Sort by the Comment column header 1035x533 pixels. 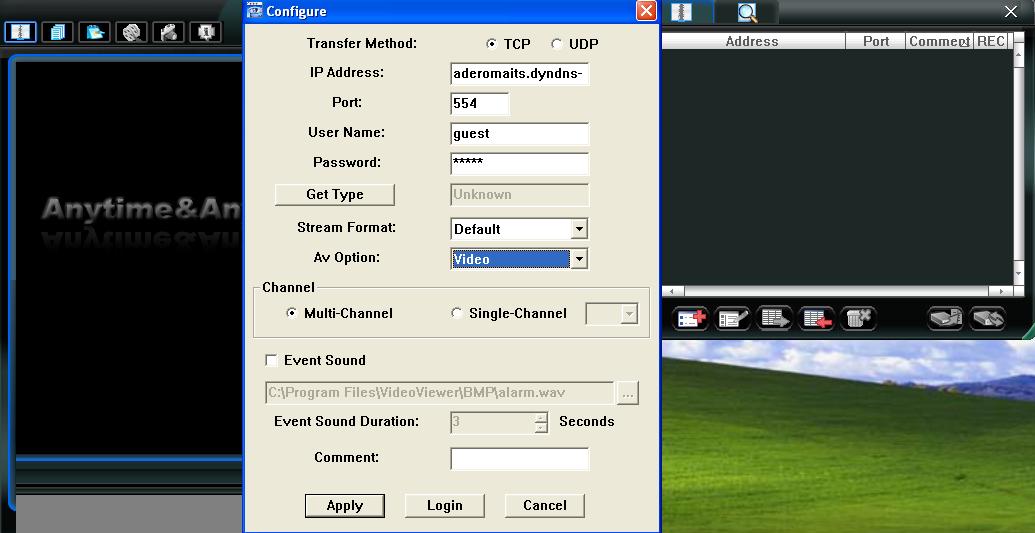tap(939, 41)
